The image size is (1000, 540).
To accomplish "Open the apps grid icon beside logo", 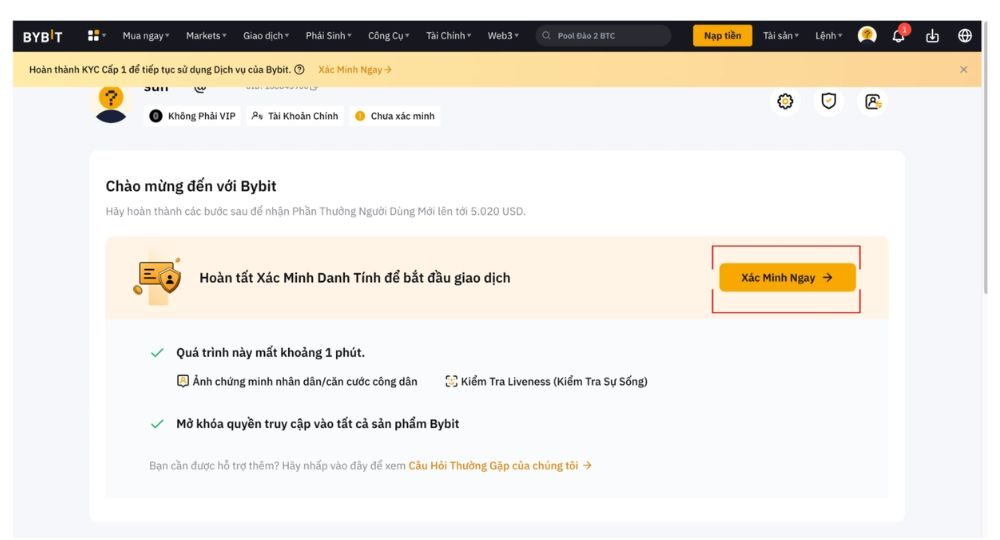I will [94, 36].
